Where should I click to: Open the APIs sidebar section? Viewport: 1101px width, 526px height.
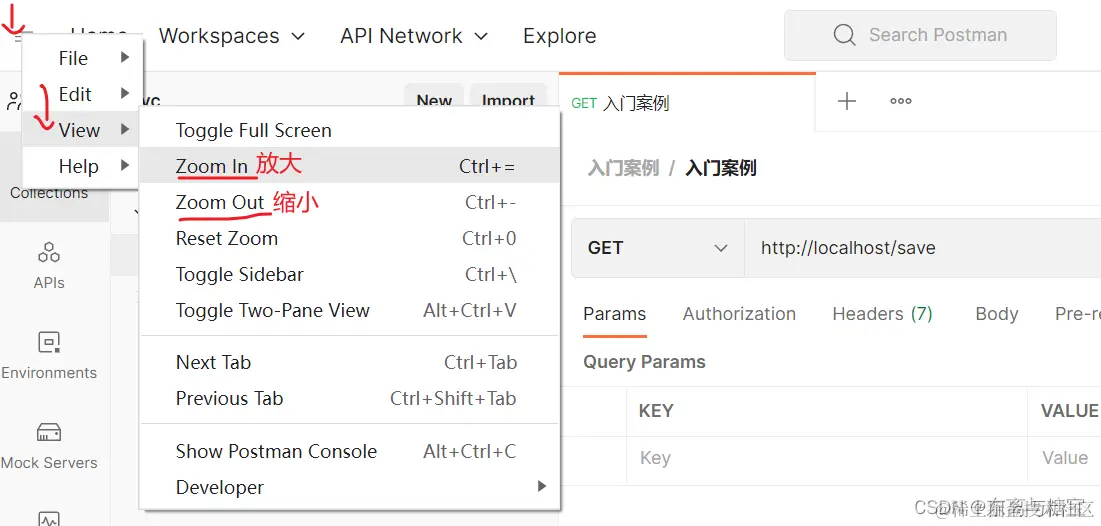point(49,265)
